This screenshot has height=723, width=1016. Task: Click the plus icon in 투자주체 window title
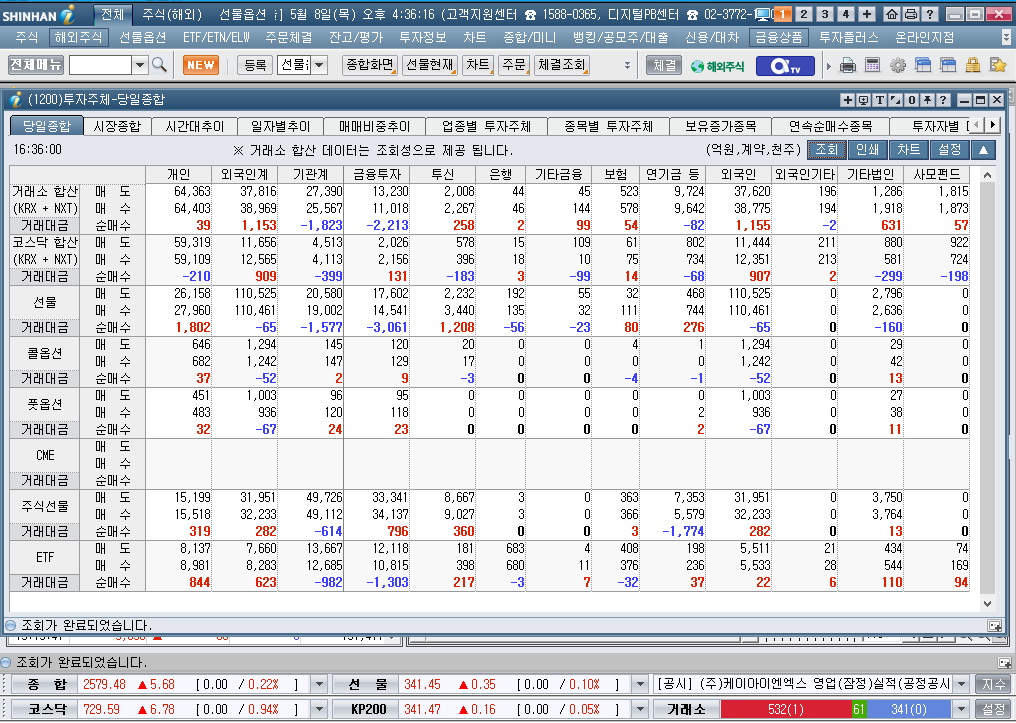coord(847,100)
